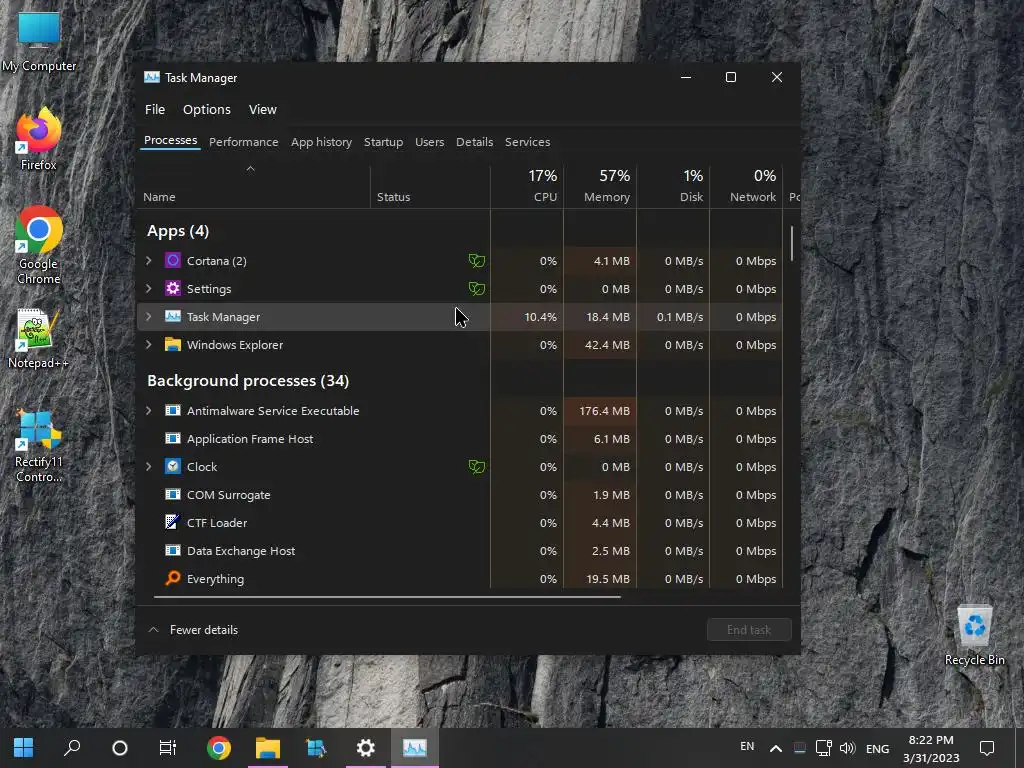Open the Options menu
The width and height of the screenshot is (1024, 768).
(x=206, y=109)
